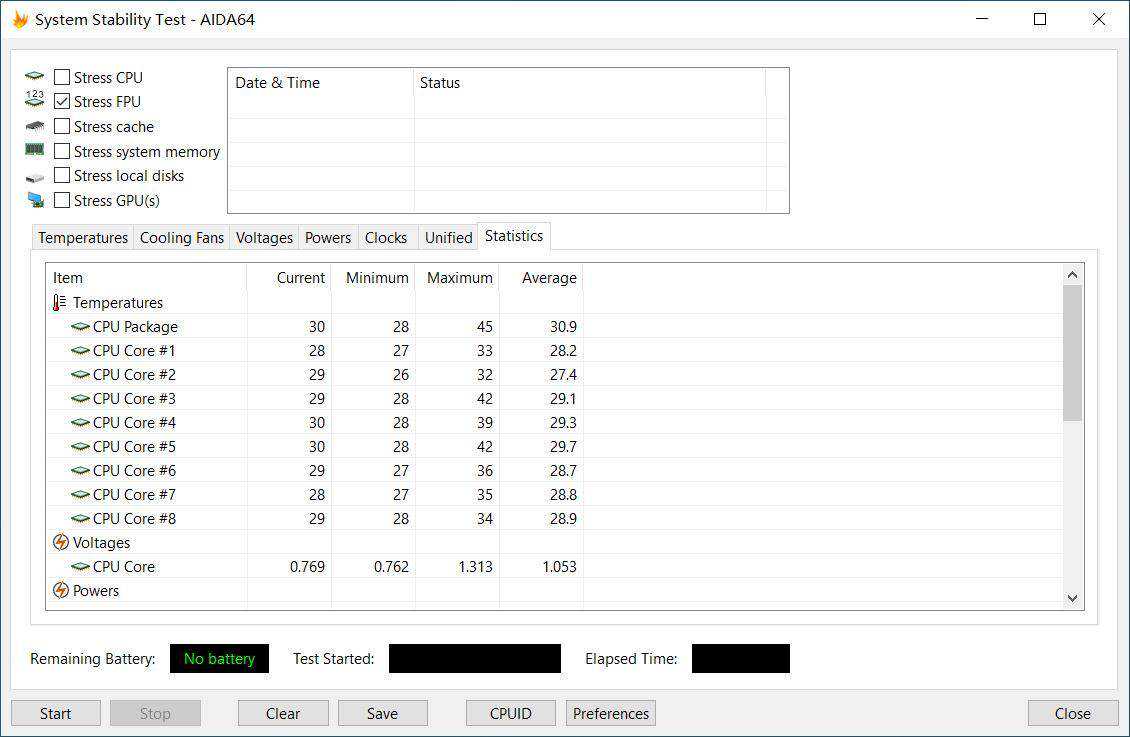Click the monitor icon beside Stress GPU(s)
Screen dimensions: 1130x737
35,200
